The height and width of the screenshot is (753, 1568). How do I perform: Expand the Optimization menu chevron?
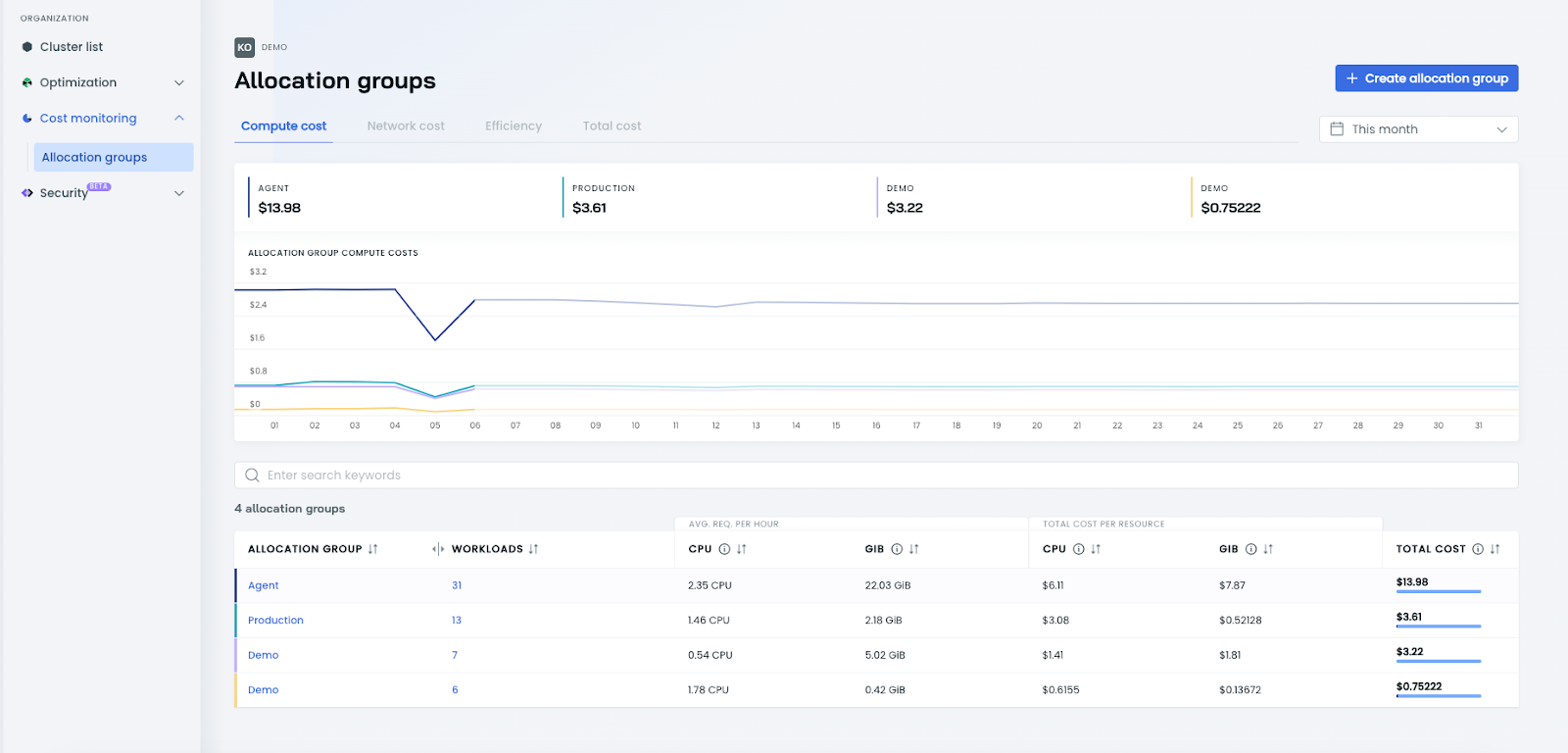179,82
